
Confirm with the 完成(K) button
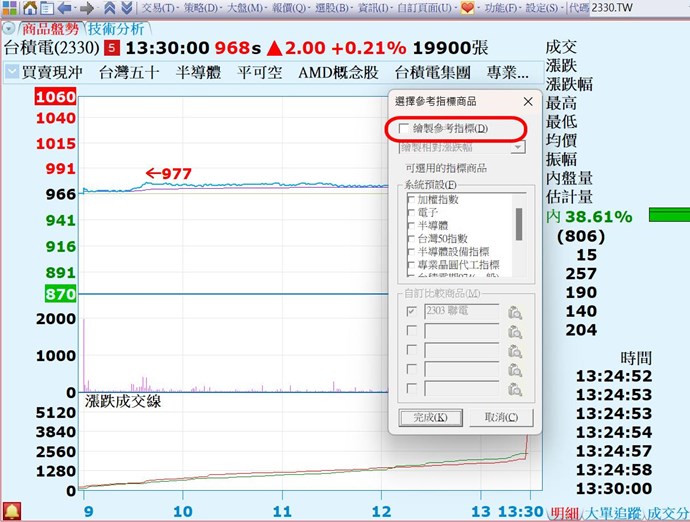coord(430,417)
